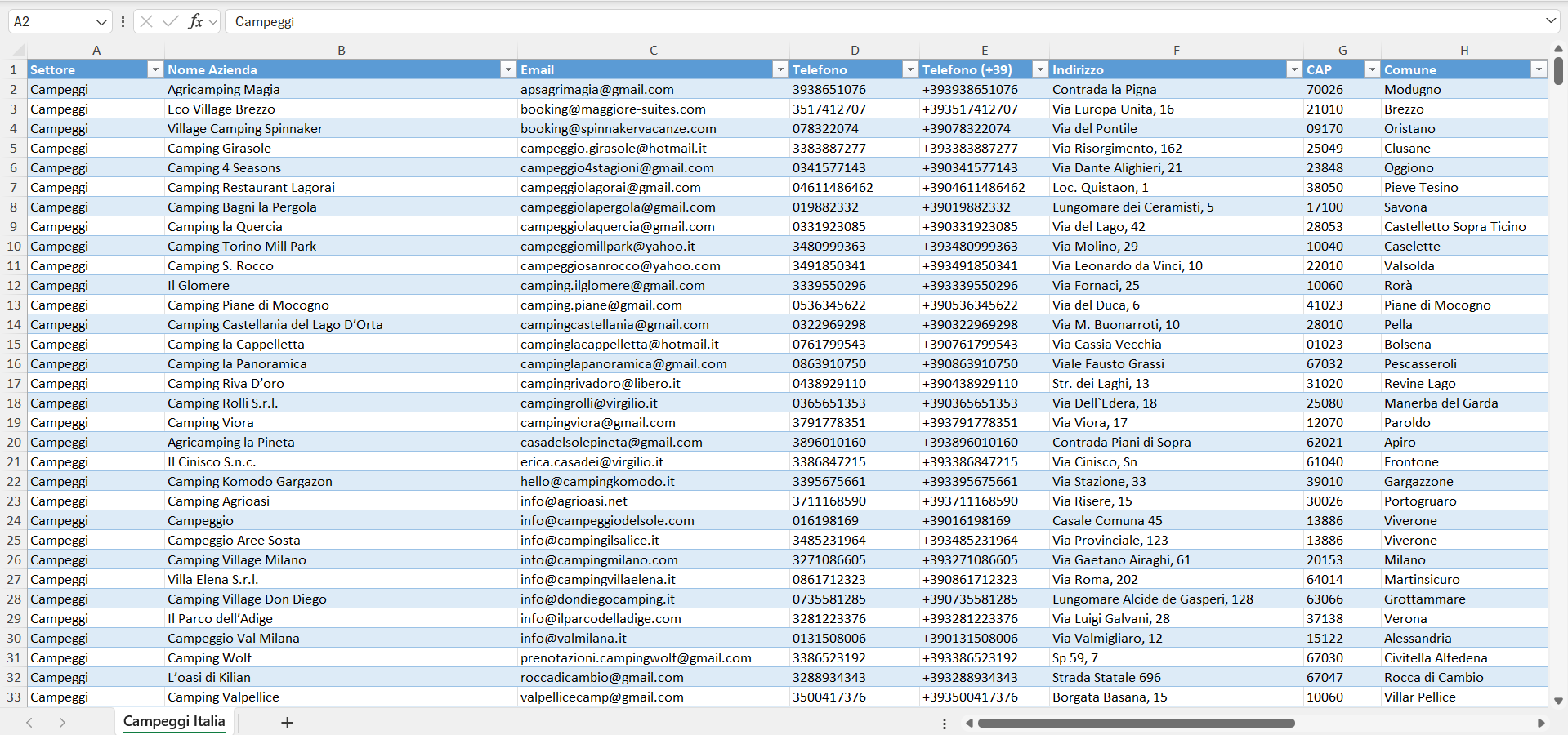Select row 15 header
The image size is (1568, 735).
tap(14, 345)
